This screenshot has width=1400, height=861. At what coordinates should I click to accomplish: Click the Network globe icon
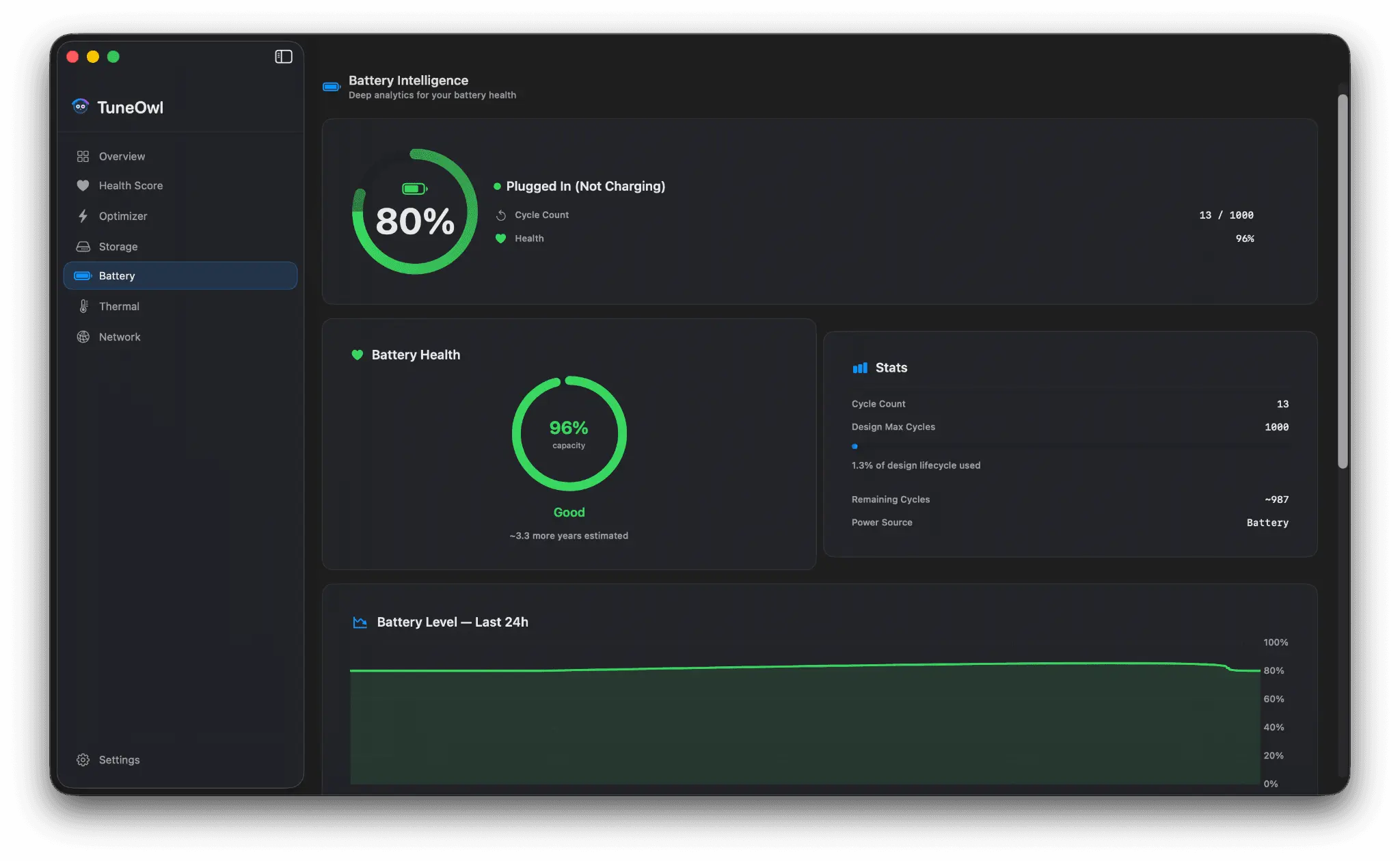[x=83, y=337]
